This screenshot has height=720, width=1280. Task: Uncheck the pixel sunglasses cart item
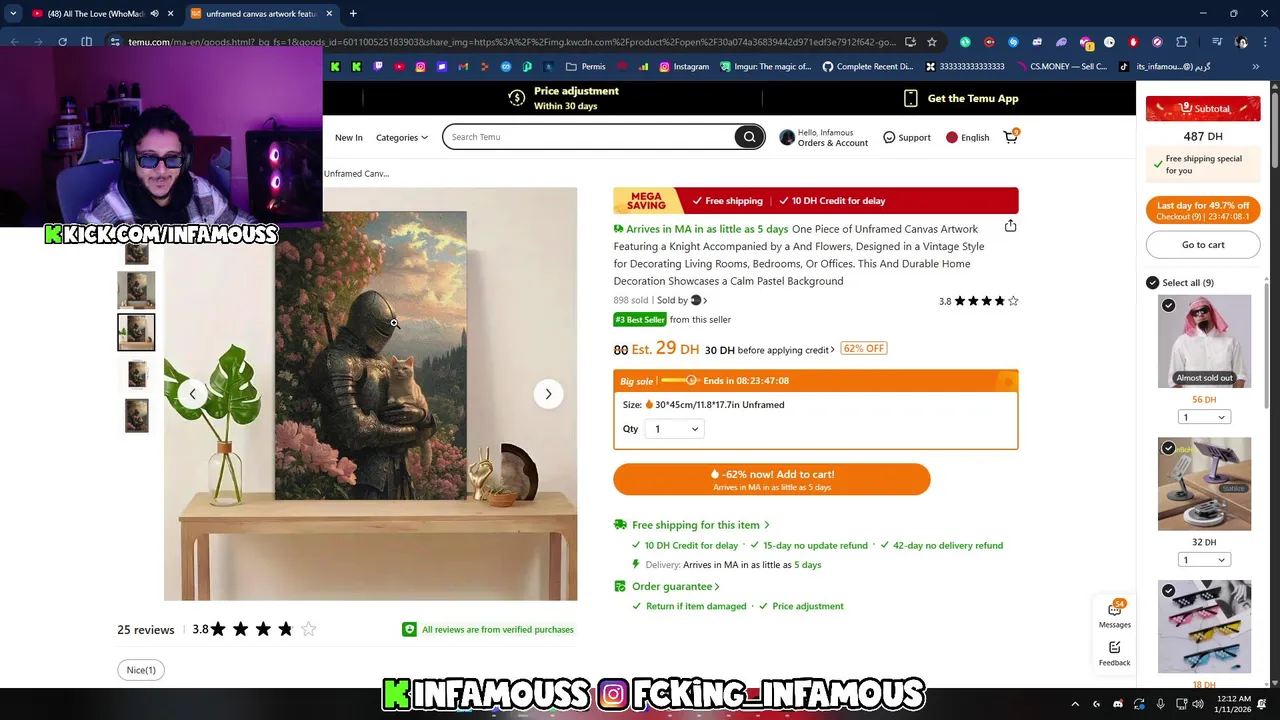(1168, 591)
